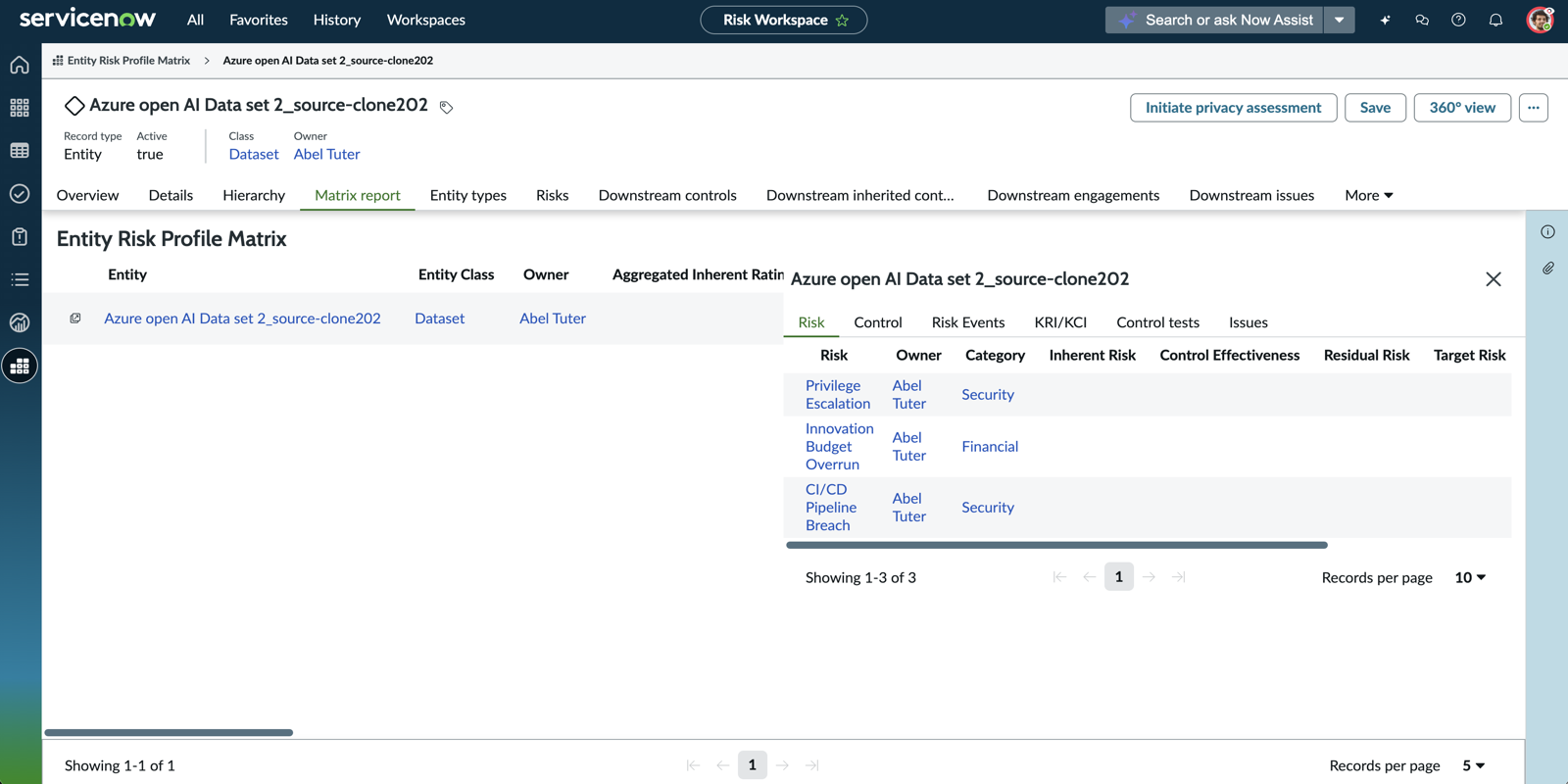Open the Abel Tuter owner link in header
The image size is (1568, 784).
tap(326, 154)
